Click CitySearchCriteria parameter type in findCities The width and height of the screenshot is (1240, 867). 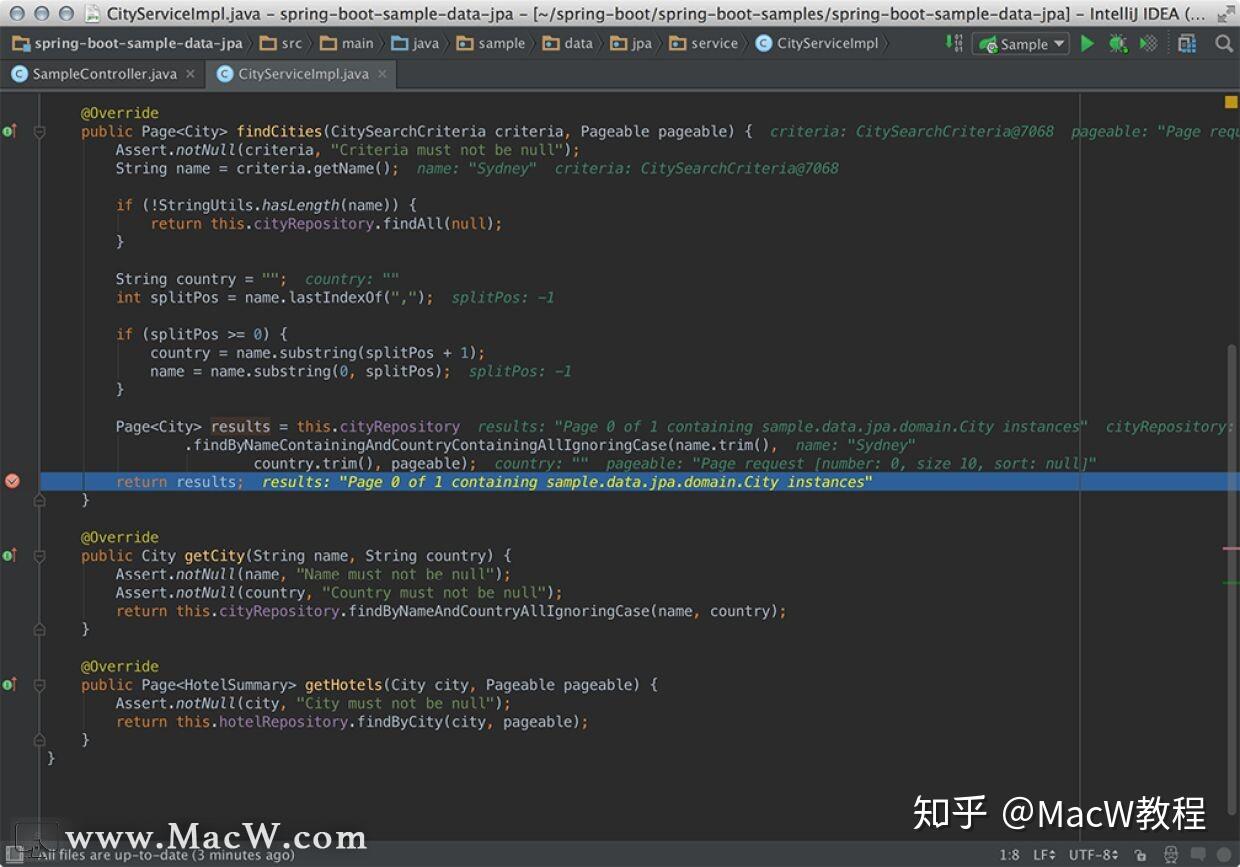point(408,131)
